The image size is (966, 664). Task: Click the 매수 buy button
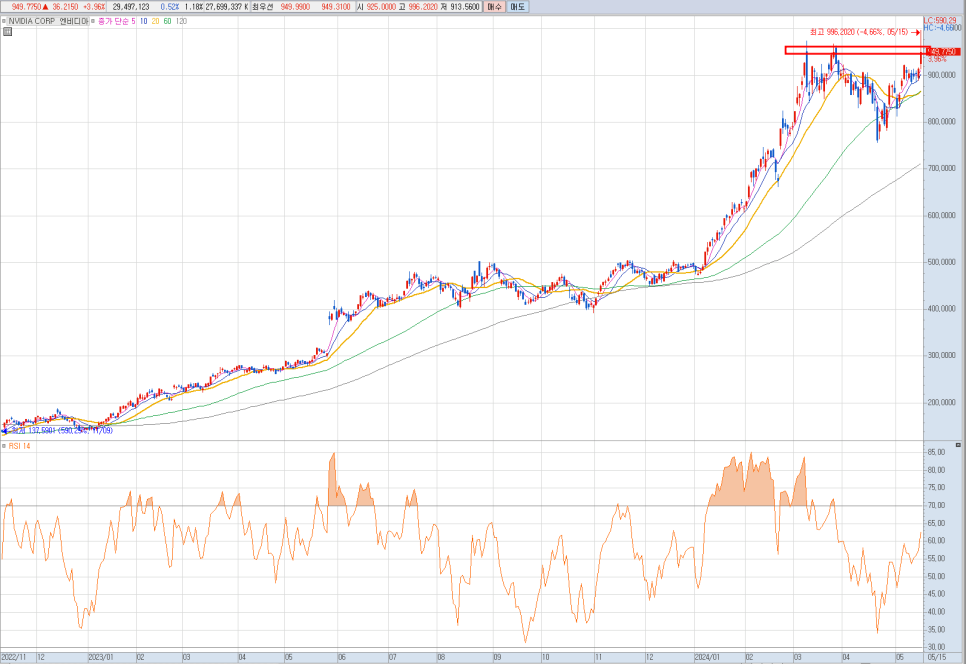click(x=495, y=7)
